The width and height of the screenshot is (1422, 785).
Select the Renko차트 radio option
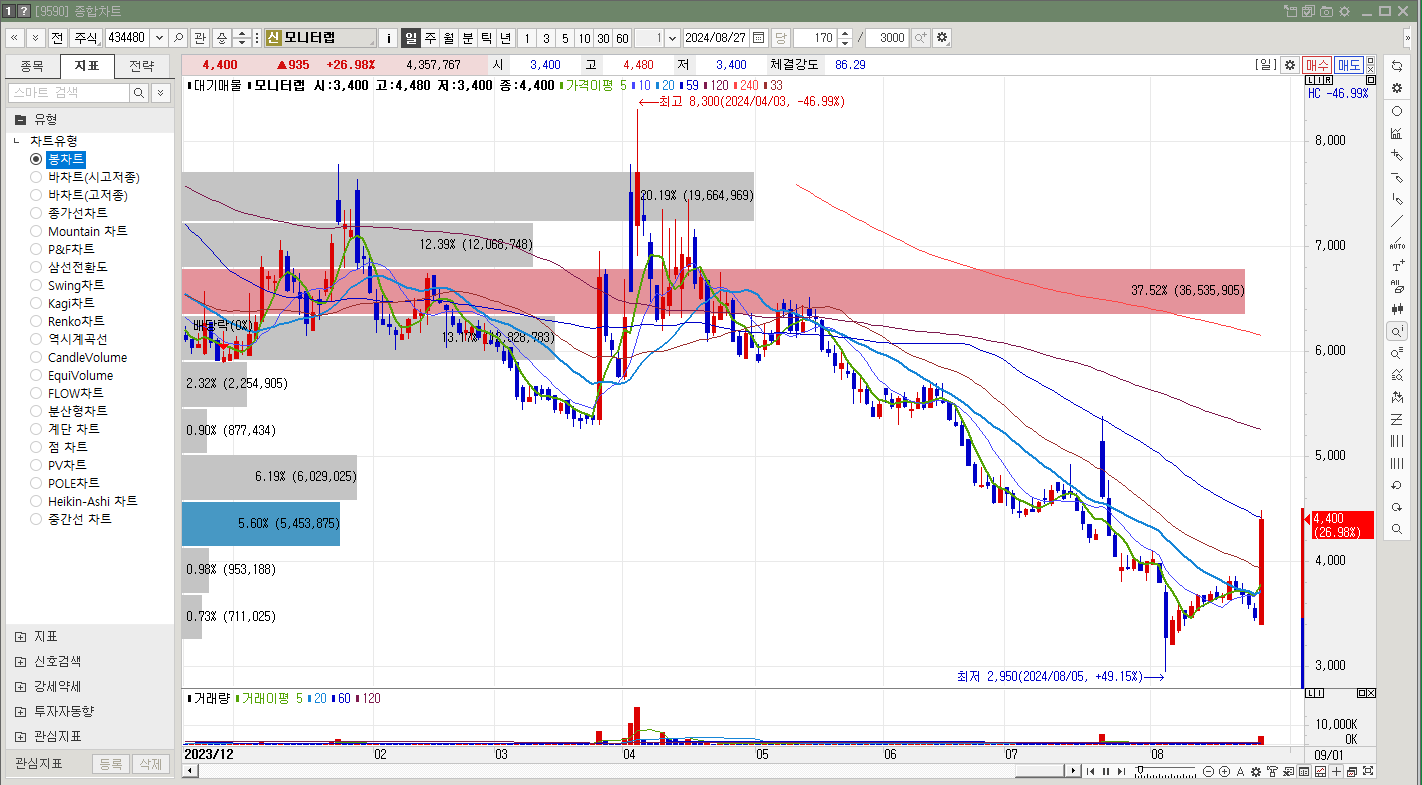click(36, 321)
